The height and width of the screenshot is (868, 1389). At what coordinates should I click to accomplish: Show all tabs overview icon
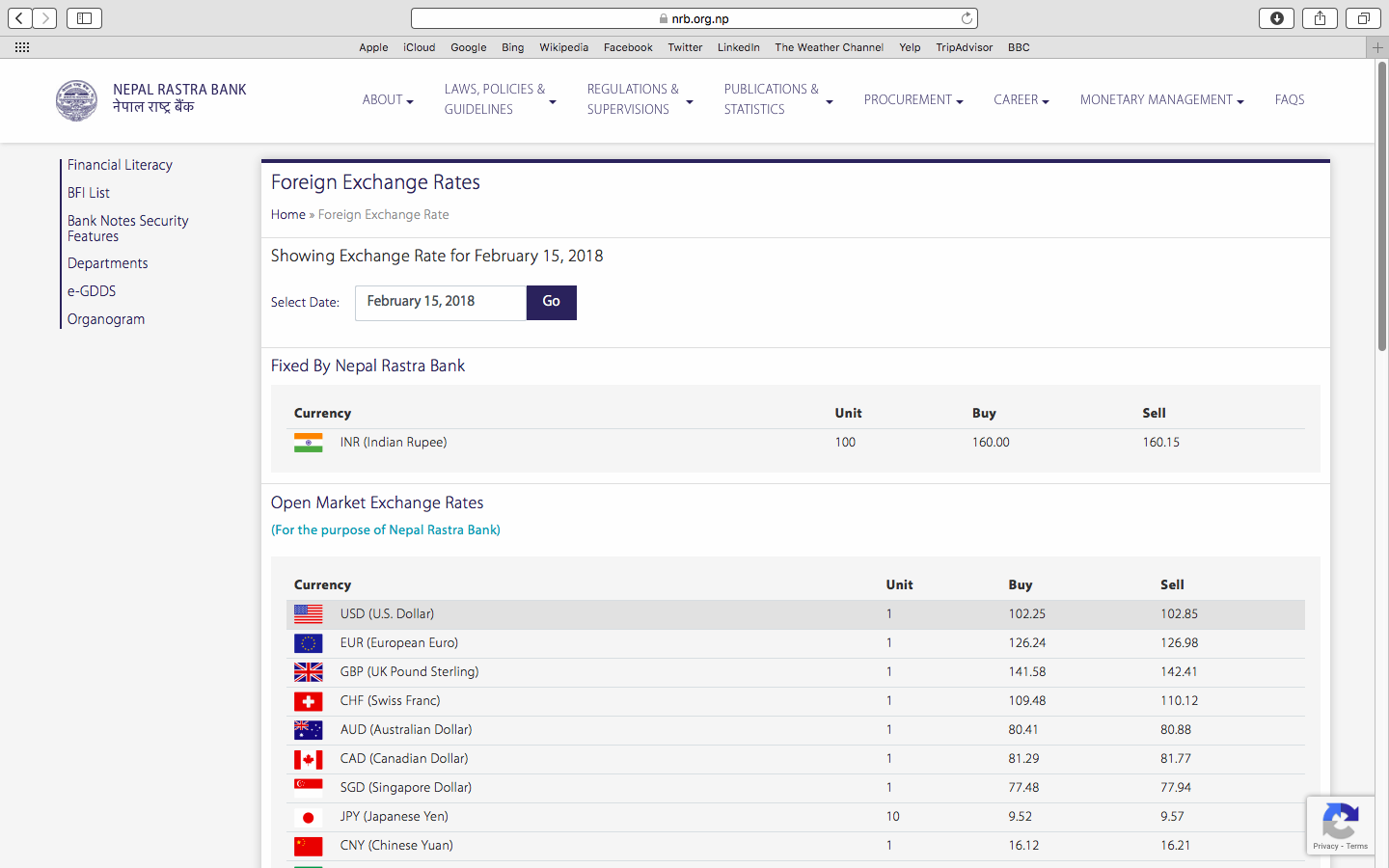[1363, 18]
